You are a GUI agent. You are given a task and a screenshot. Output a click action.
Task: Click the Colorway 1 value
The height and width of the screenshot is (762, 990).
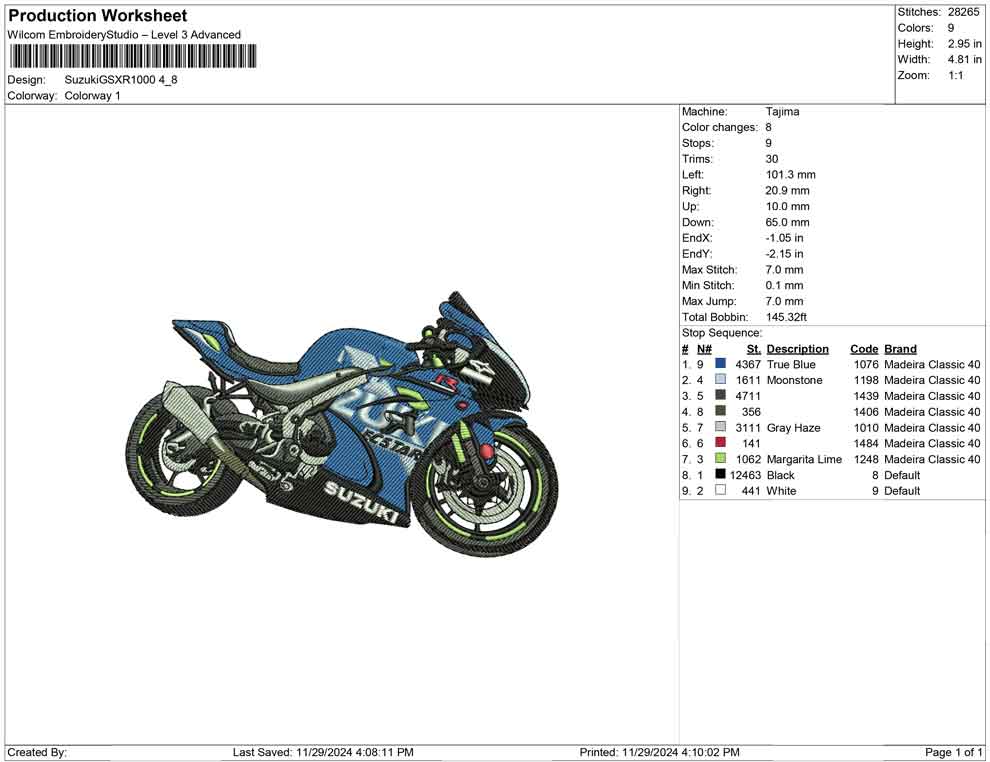(x=92, y=96)
